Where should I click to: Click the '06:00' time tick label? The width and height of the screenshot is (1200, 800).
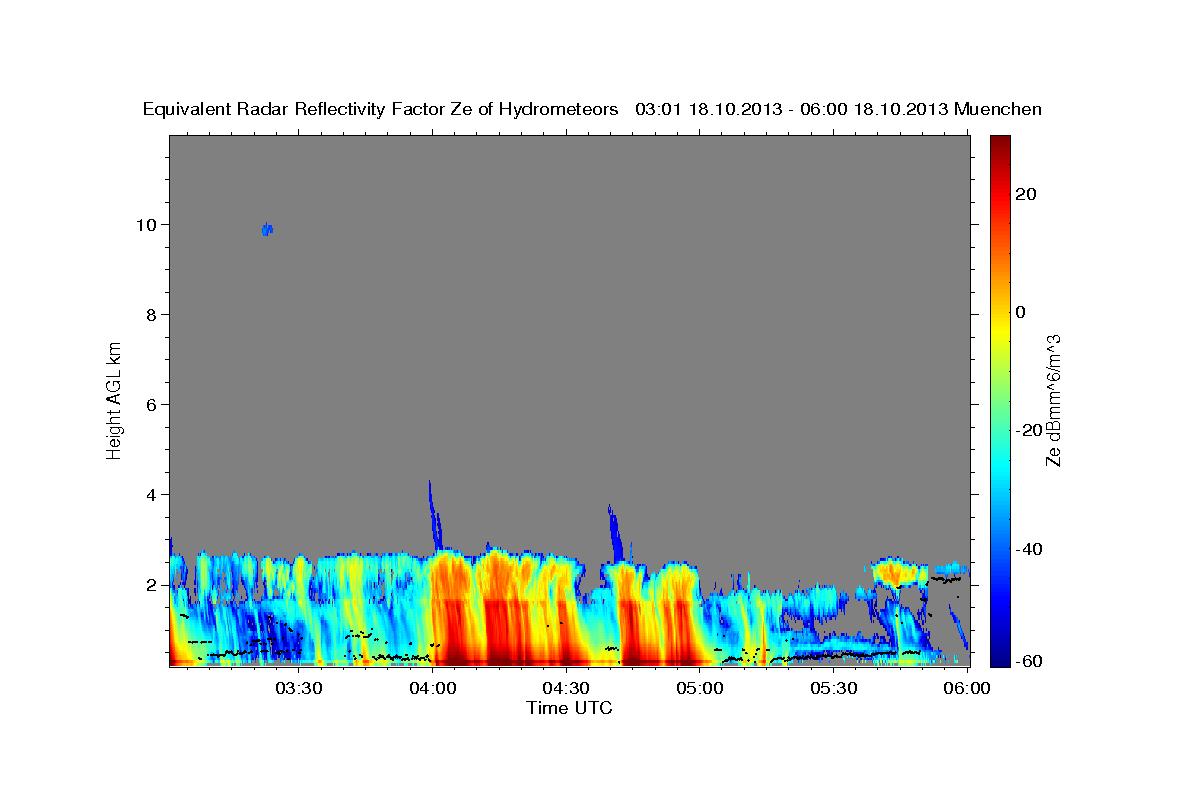(x=967, y=688)
